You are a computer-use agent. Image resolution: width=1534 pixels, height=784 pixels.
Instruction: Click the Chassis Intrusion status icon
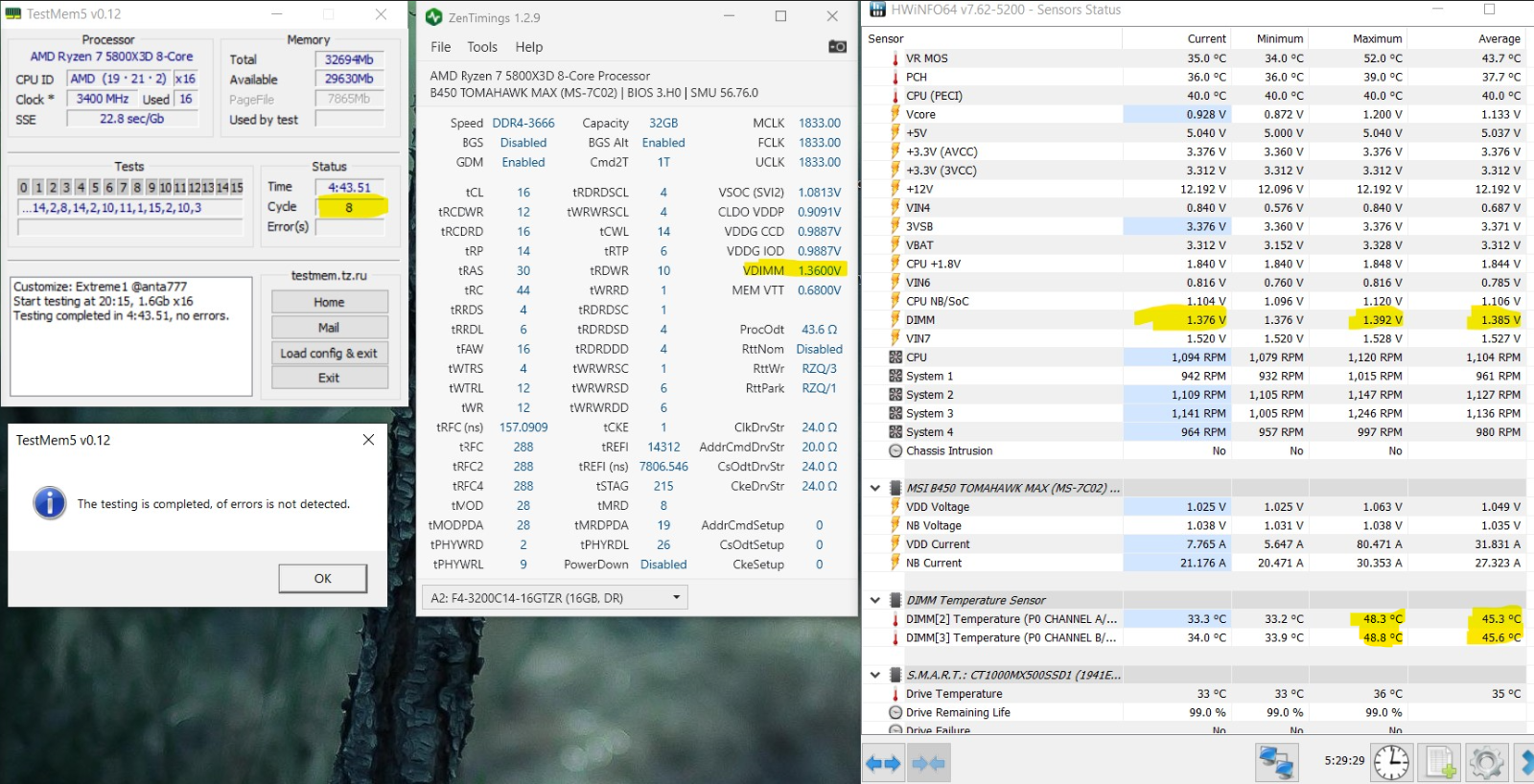pyautogui.click(x=895, y=450)
